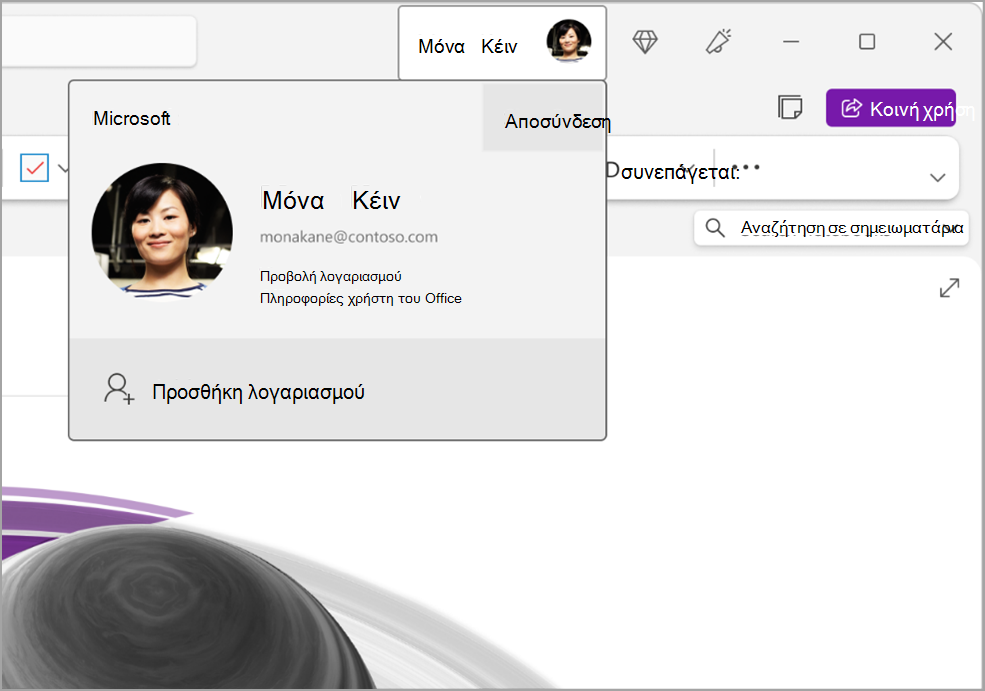Viewport: 985px width, 691px height.
Task: Click the Μόνα Κέιν name in account panel
Action: (331, 200)
